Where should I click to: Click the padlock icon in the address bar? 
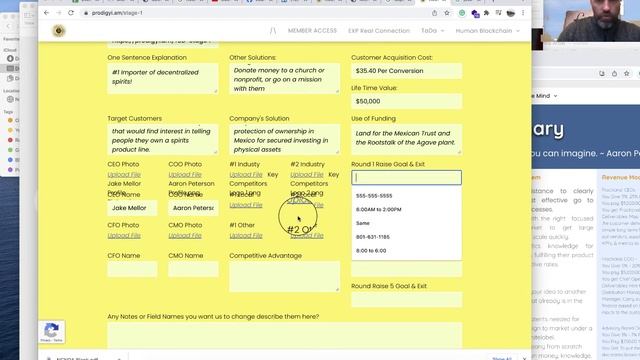click(86, 13)
